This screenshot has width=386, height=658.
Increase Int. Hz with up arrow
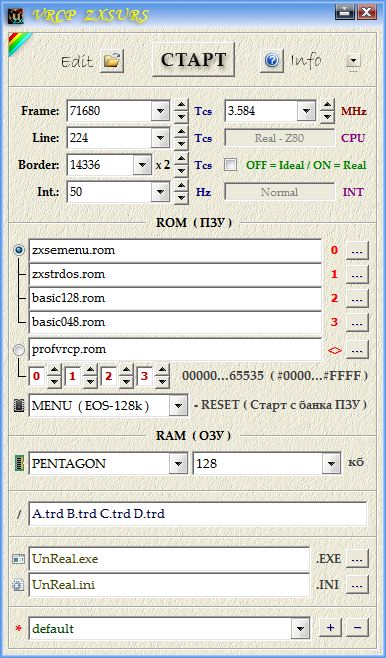tap(181, 186)
